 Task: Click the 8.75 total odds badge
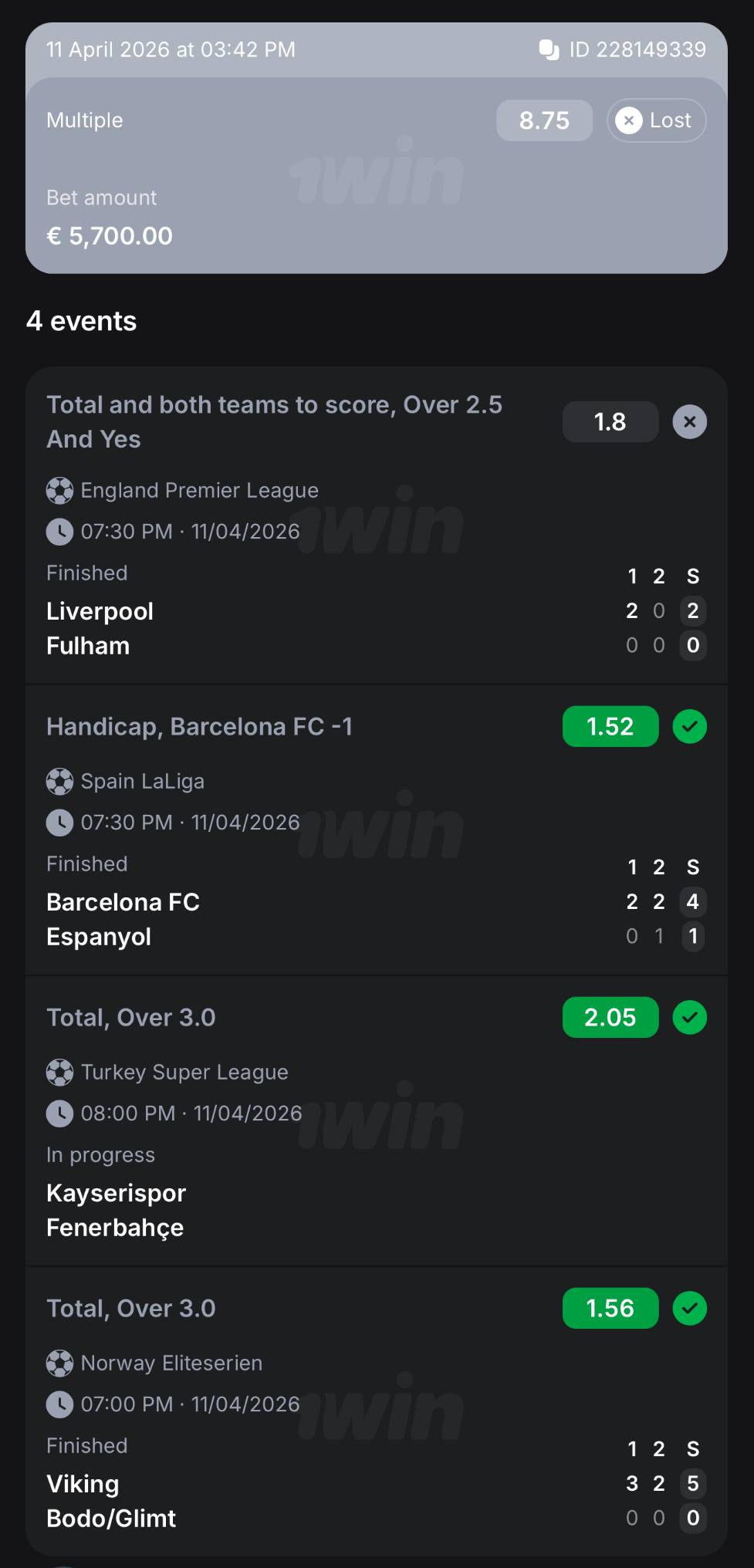click(544, 120)
